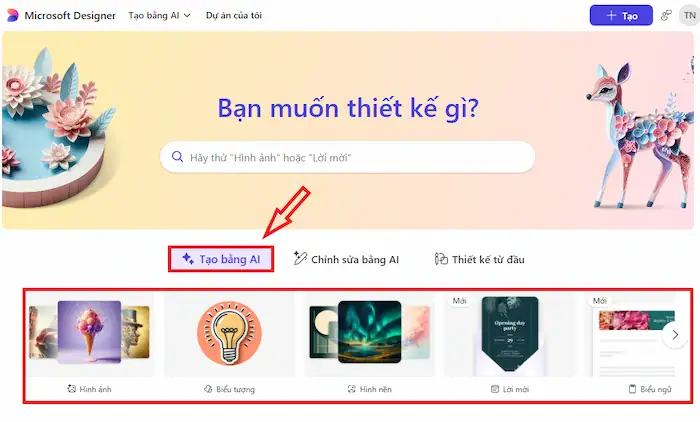Open Dự án của tôi menu

pos(234,16)
